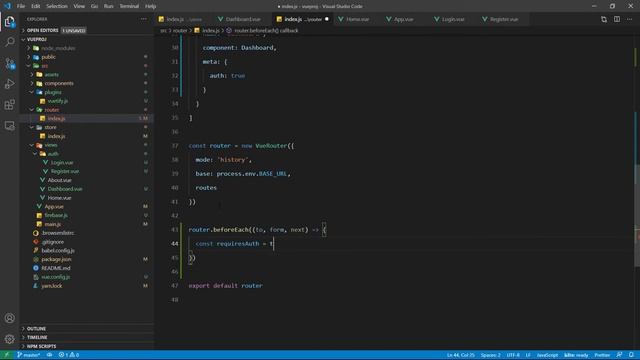Switch to the Dashboard.vue tab
This screenshot has width=640, height=360.
point(243,19)
